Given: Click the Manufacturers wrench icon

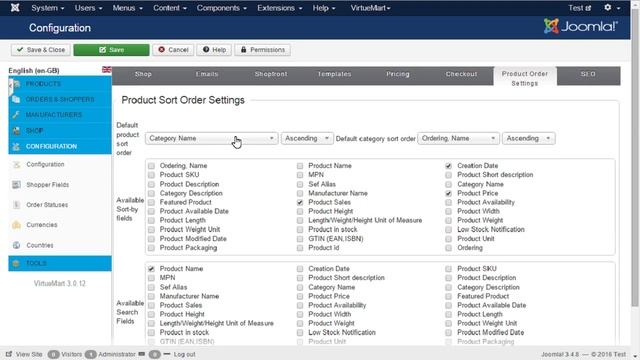Looking at the screenshot, I should (x=16, y=115).
